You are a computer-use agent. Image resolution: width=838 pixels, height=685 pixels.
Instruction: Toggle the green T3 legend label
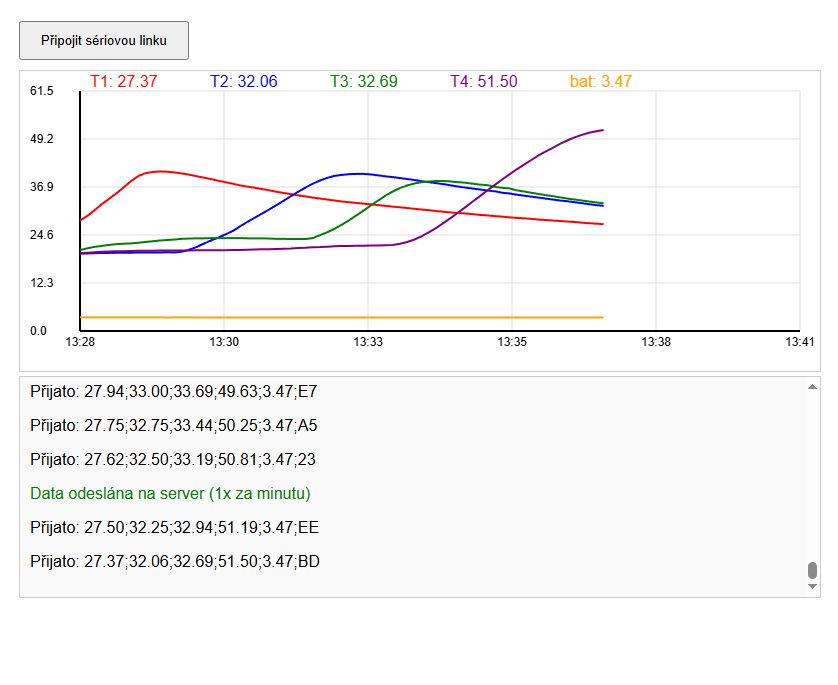[x=364, y=82]
